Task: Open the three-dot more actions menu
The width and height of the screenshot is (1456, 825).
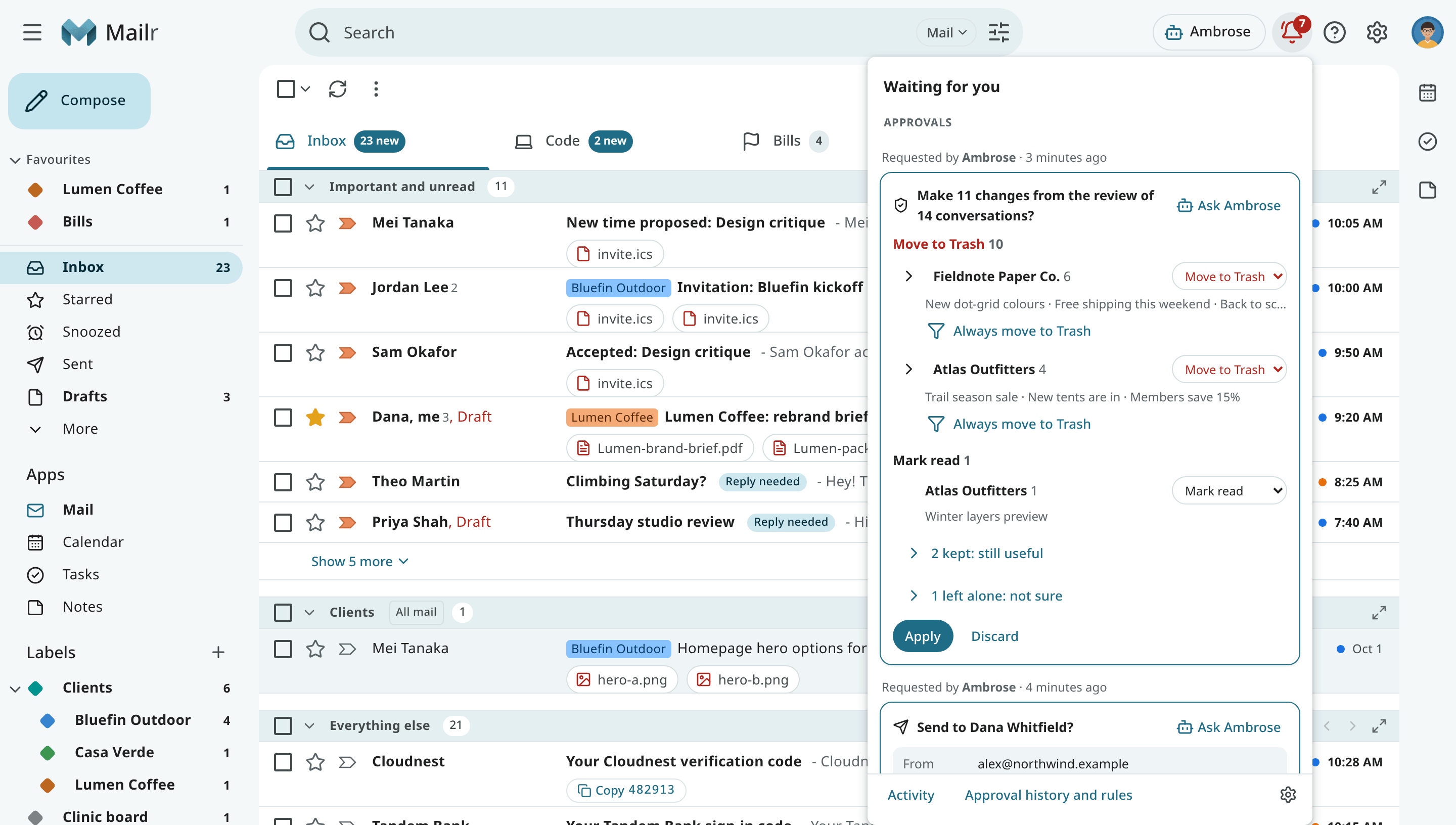Action: [376, 89]
